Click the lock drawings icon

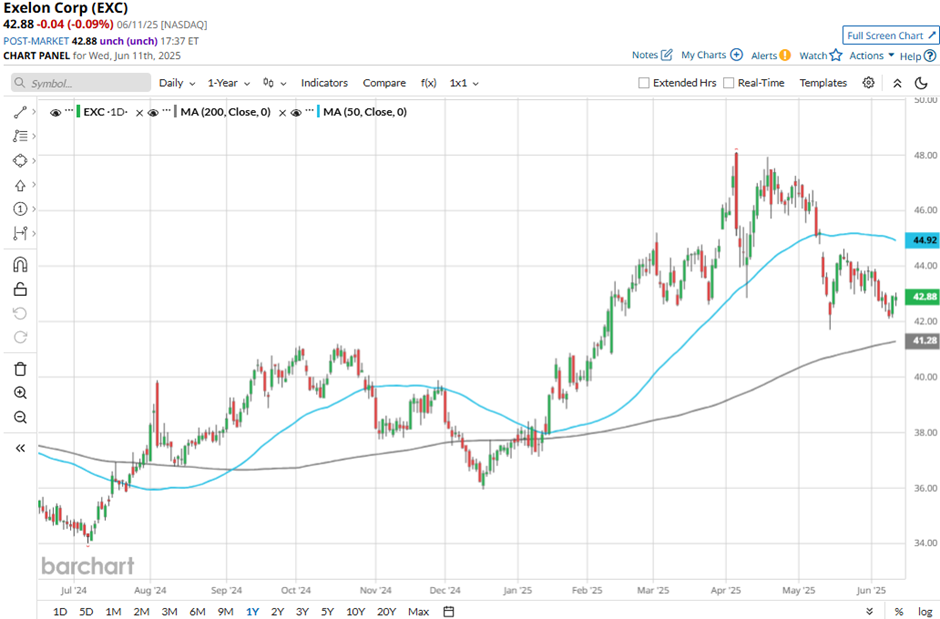tap(19, 289)
